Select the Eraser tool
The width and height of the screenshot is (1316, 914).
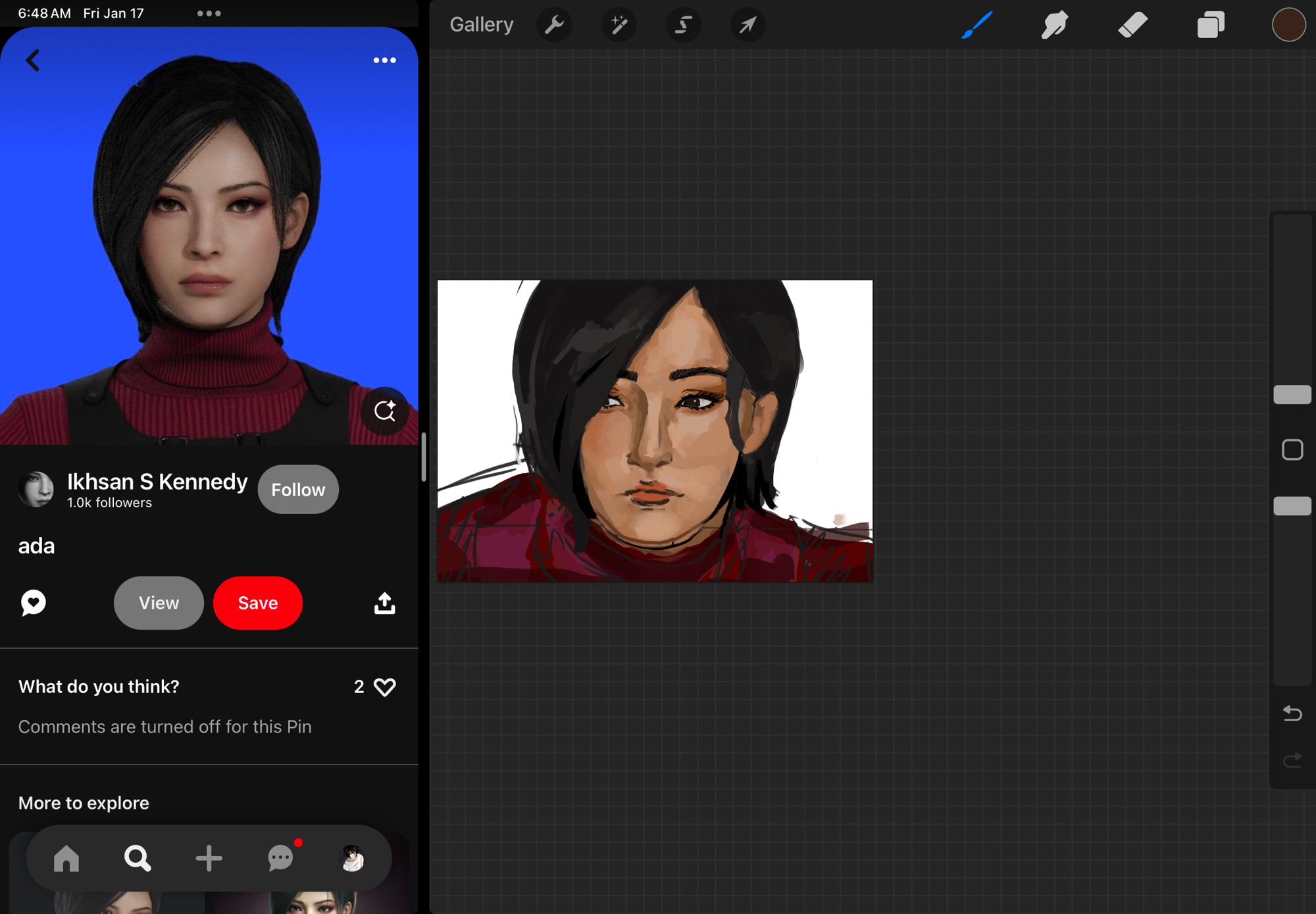[1132, 25]
